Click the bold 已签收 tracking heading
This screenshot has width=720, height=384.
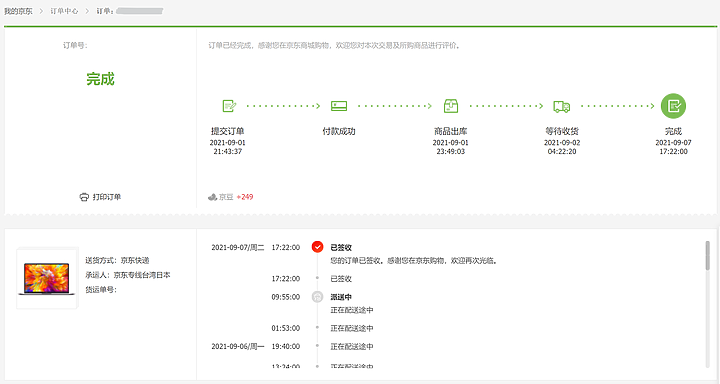pos(341,248)
